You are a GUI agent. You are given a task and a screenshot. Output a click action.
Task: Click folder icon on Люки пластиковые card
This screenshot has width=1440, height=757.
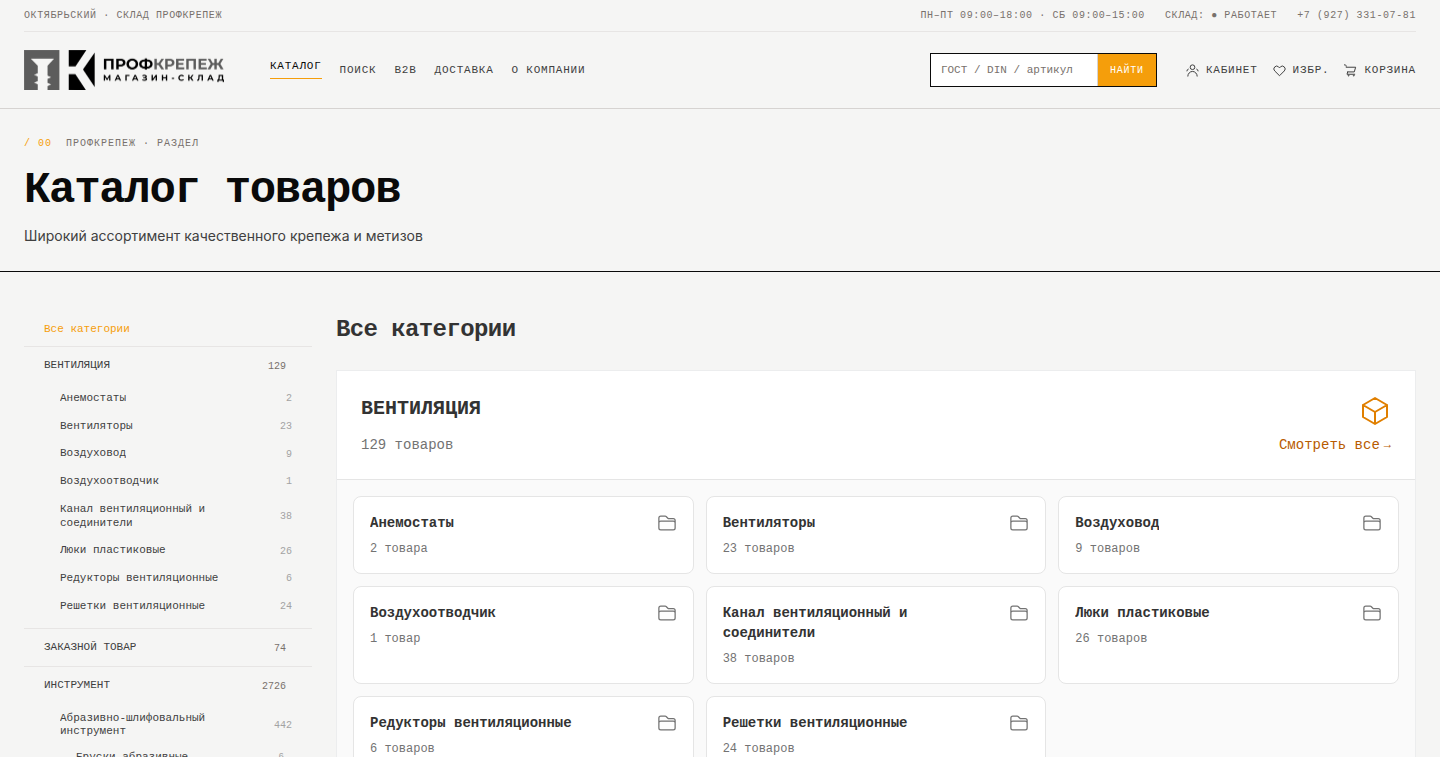(x=1372, y=613)
